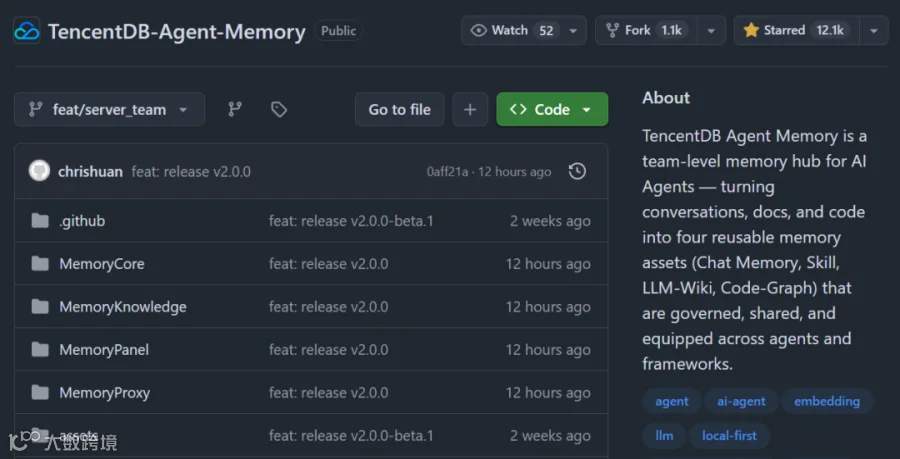This screenshot has width=900, height=459.
Task: Click the MemoryCore folder icon
Action: (40, 264)
